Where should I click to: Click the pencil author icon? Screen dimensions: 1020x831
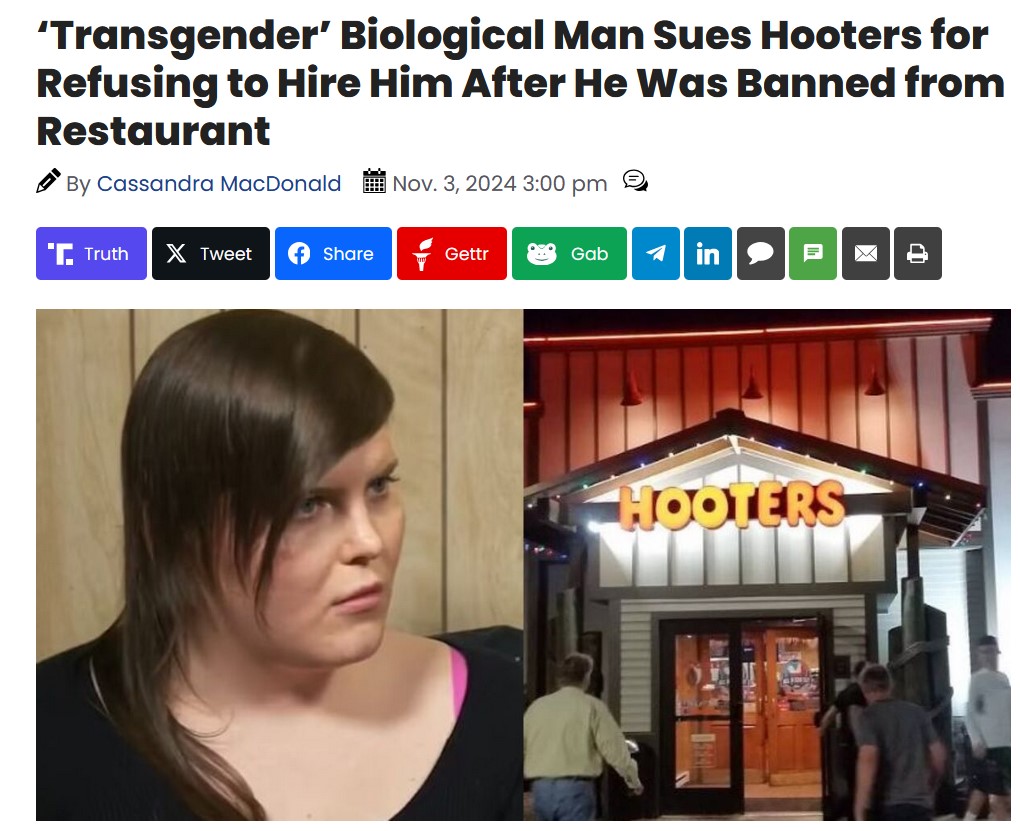48,181
